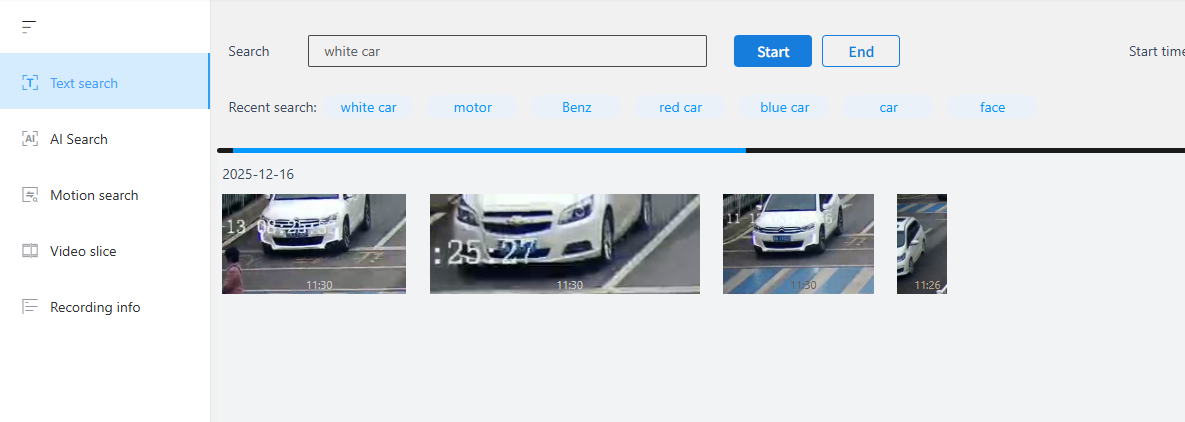The image size is (1185, 422).
Task: Choose the 'face' recent search tag
Action: pyautogui.click(x=992, y=107)
